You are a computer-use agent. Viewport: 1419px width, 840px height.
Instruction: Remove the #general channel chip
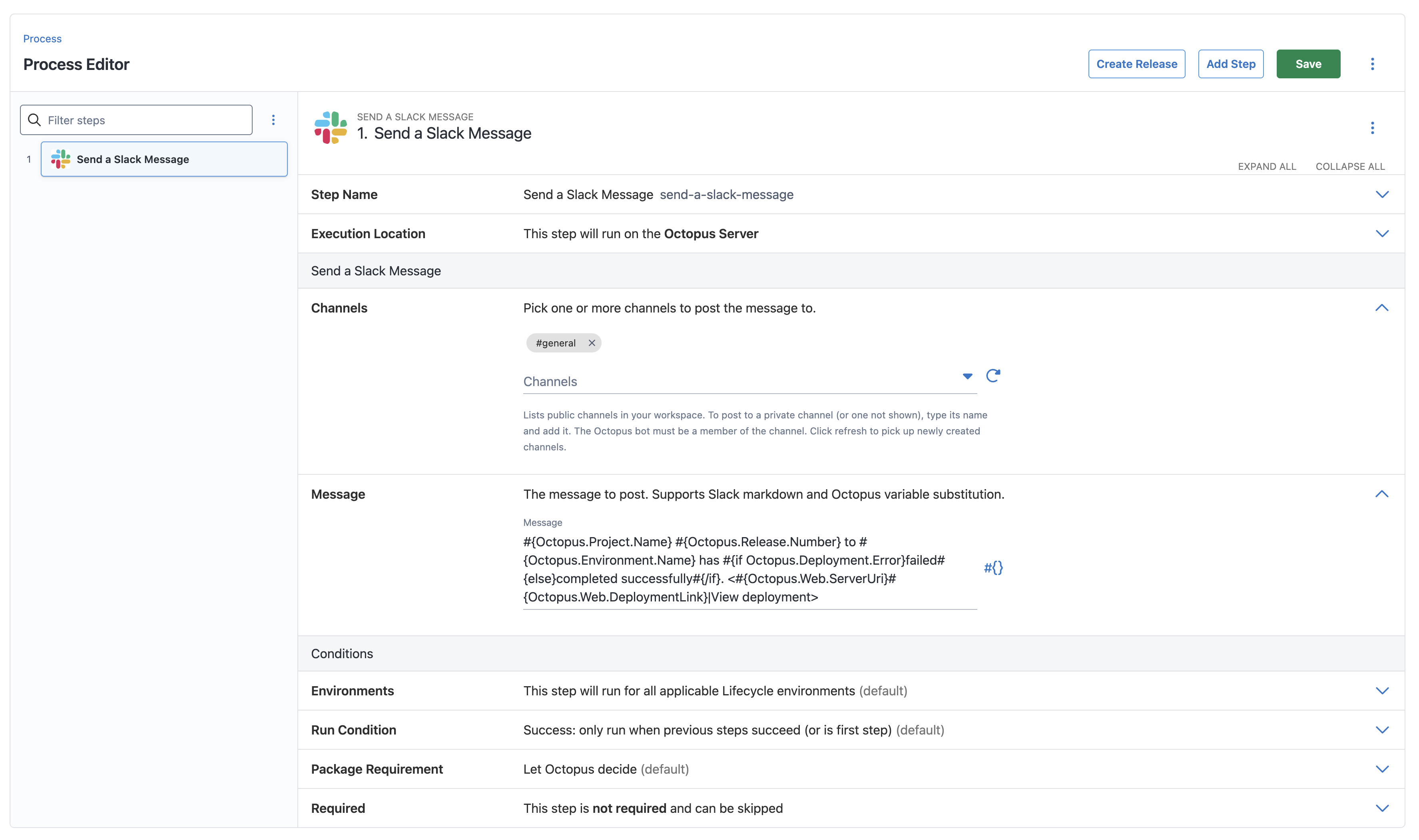click(592, 343)
